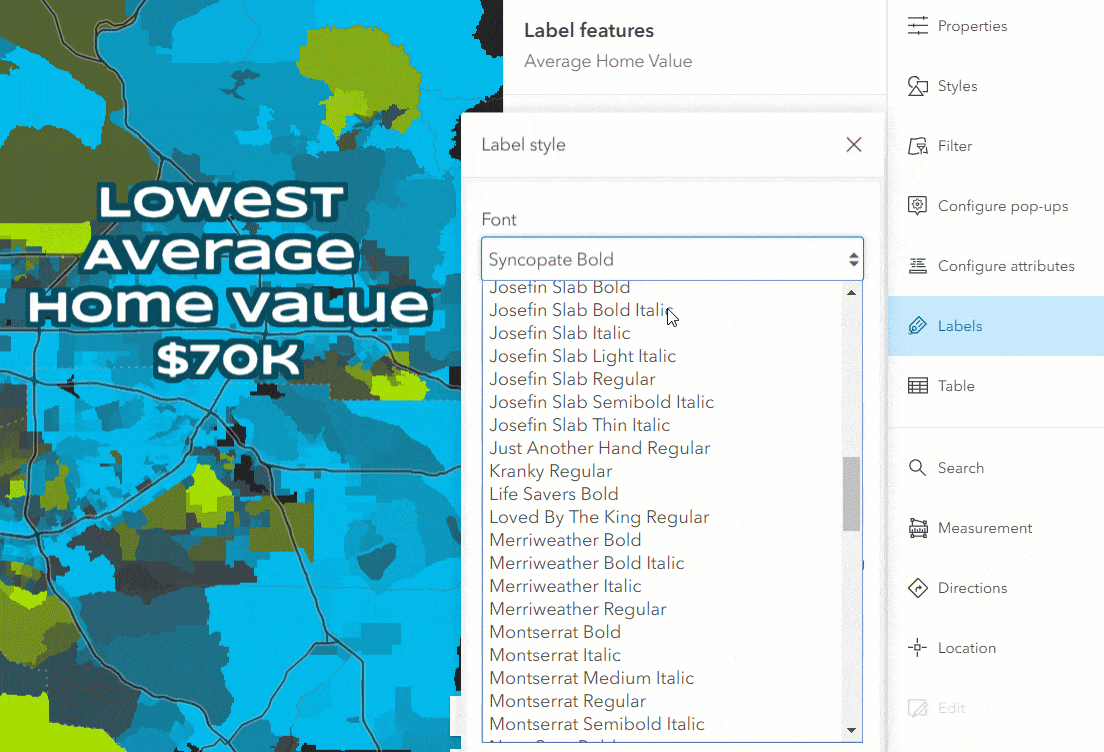Screen dimensions: 1104x752
Task: Click the Search magnifier icon
Action: pyautogui.click(x=917, y=468)
